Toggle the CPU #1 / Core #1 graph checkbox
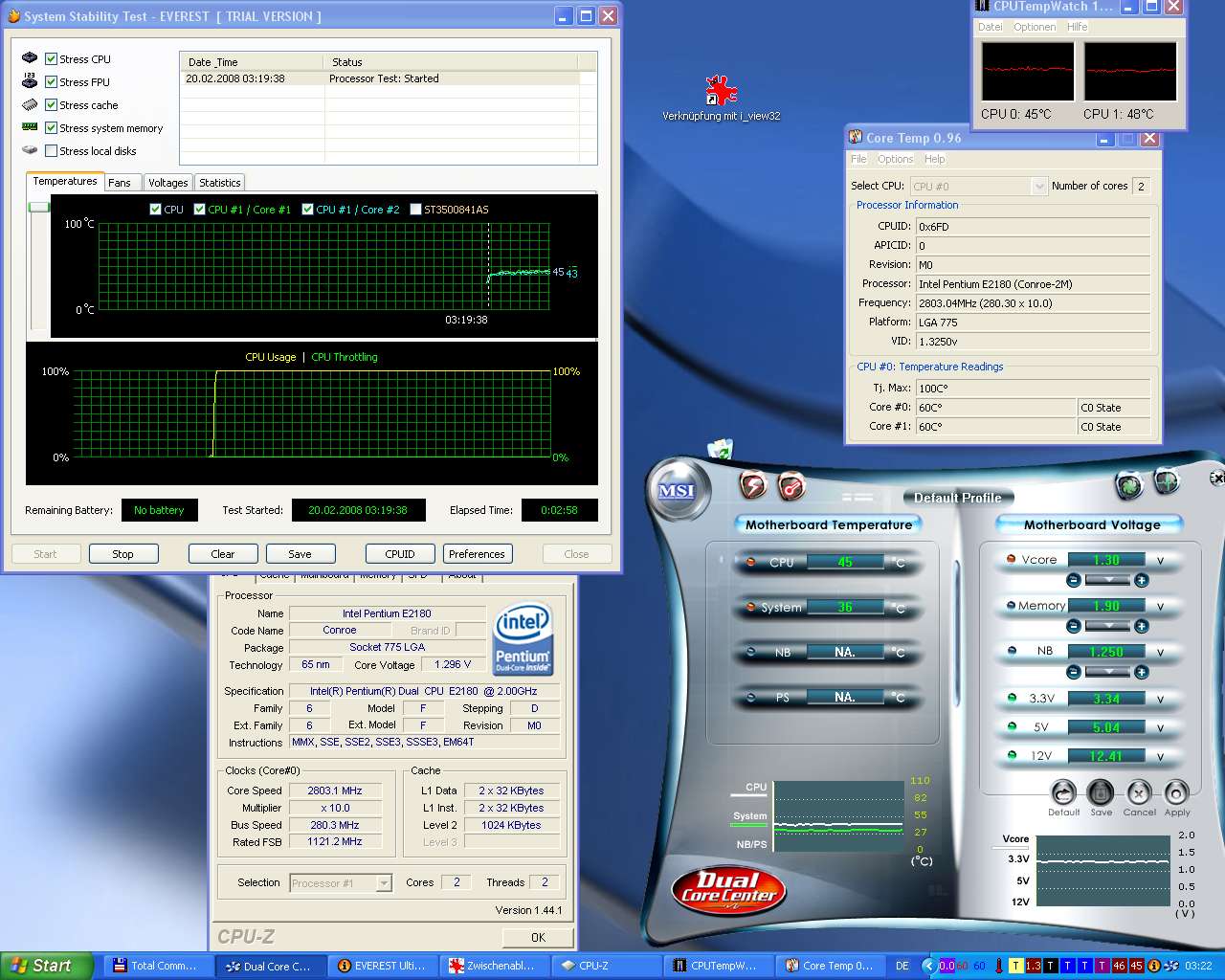This screenshot has width=1225, height=980. pos(200,210)
